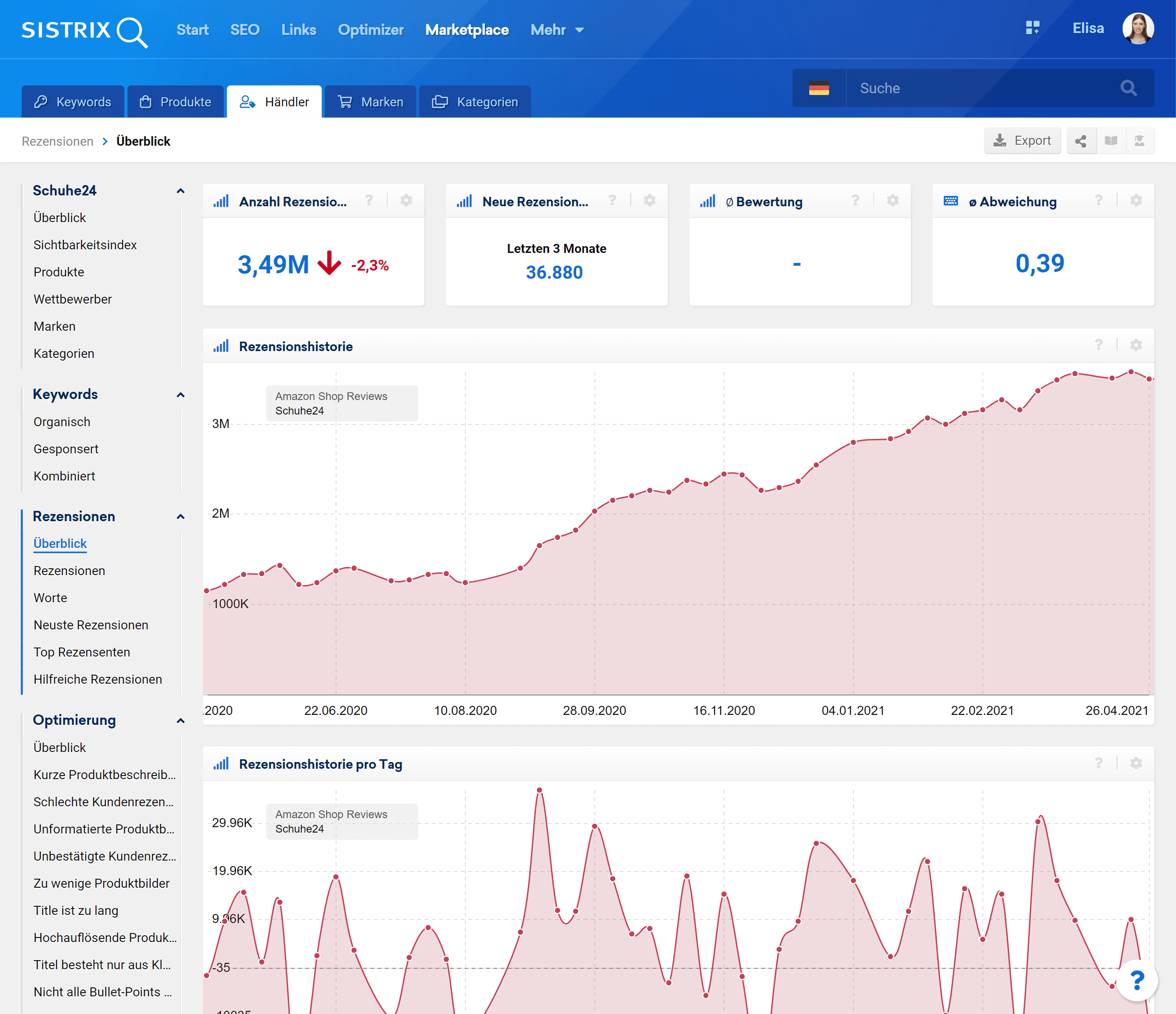Click Elisa's profile avatar
The image size is (1176, 1014).
(1138, 29)
